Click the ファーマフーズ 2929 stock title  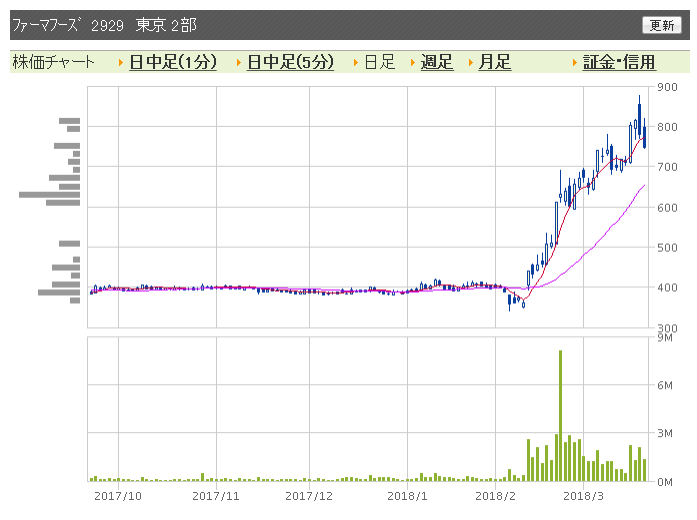[x=68, y=25]
